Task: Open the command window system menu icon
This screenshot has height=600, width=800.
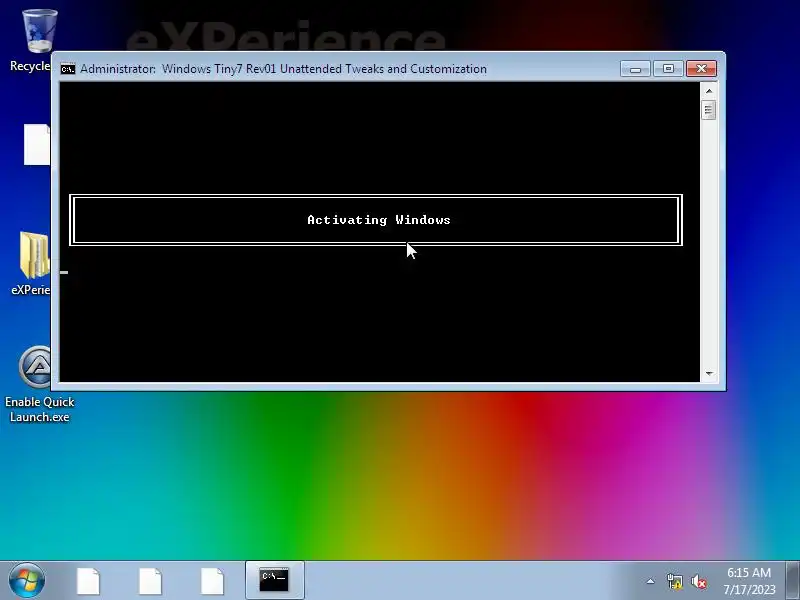Action: [67, 69]
